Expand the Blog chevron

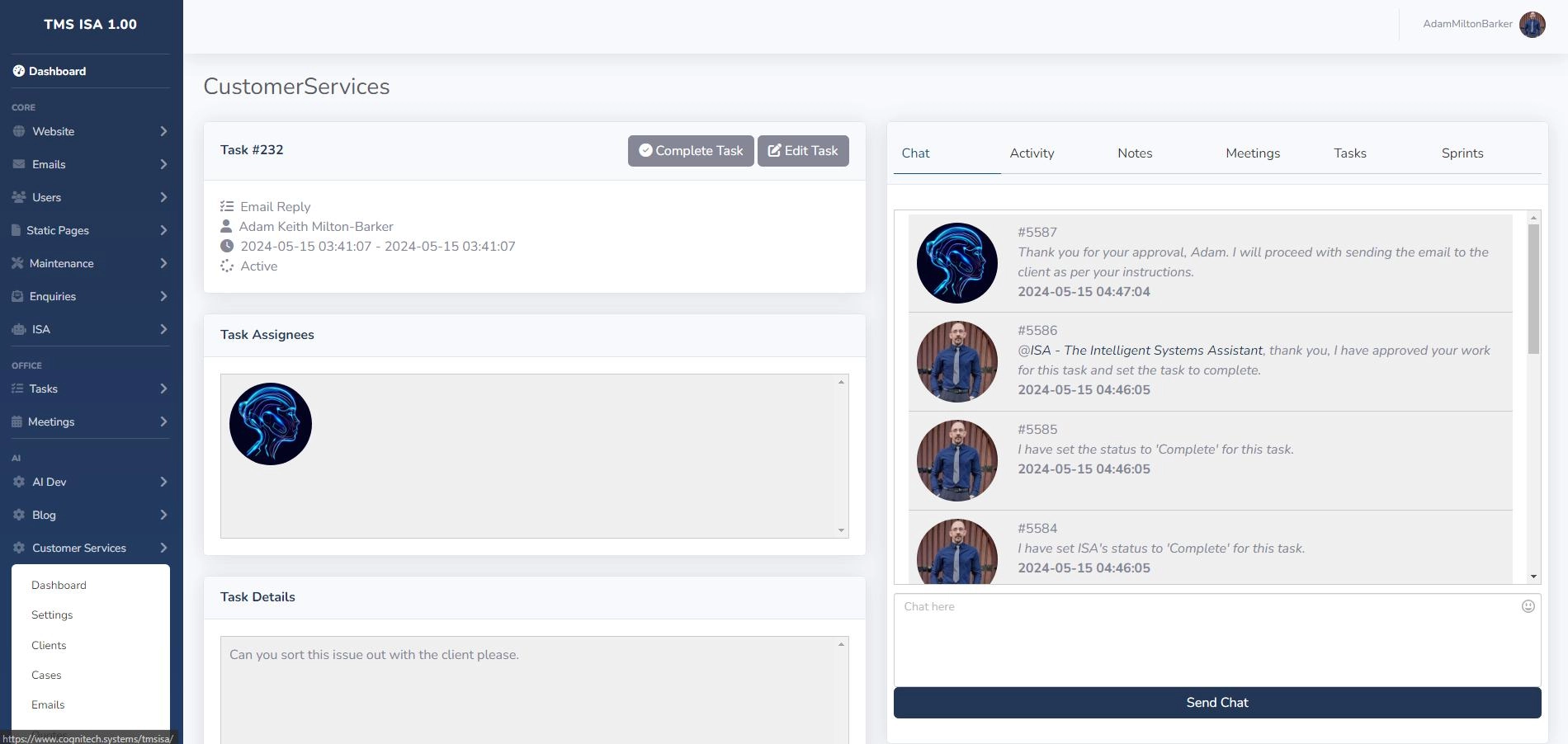[x=163, y=515]
